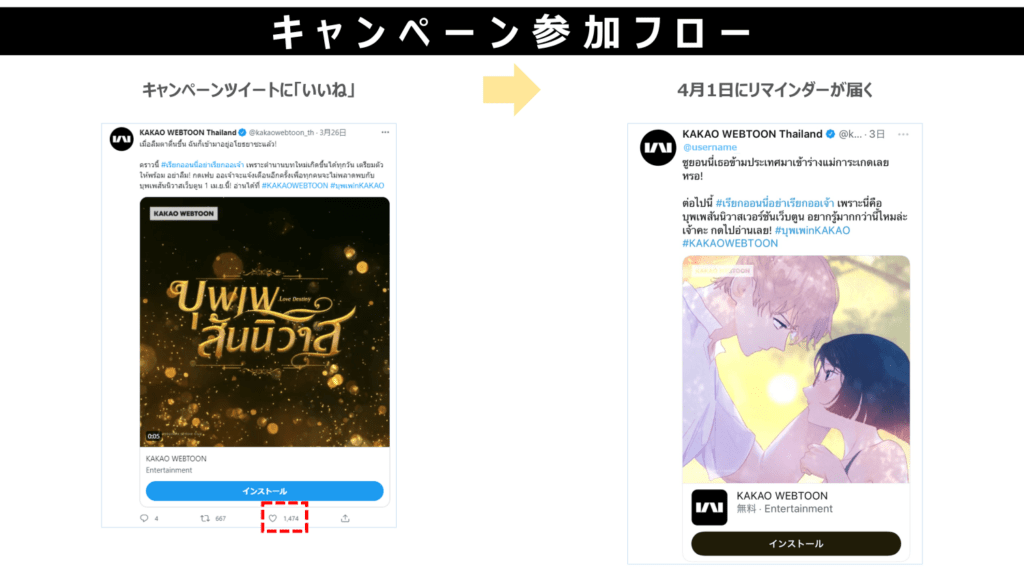
Task: Open the @username mention link
Action: [x=709, y=148]
